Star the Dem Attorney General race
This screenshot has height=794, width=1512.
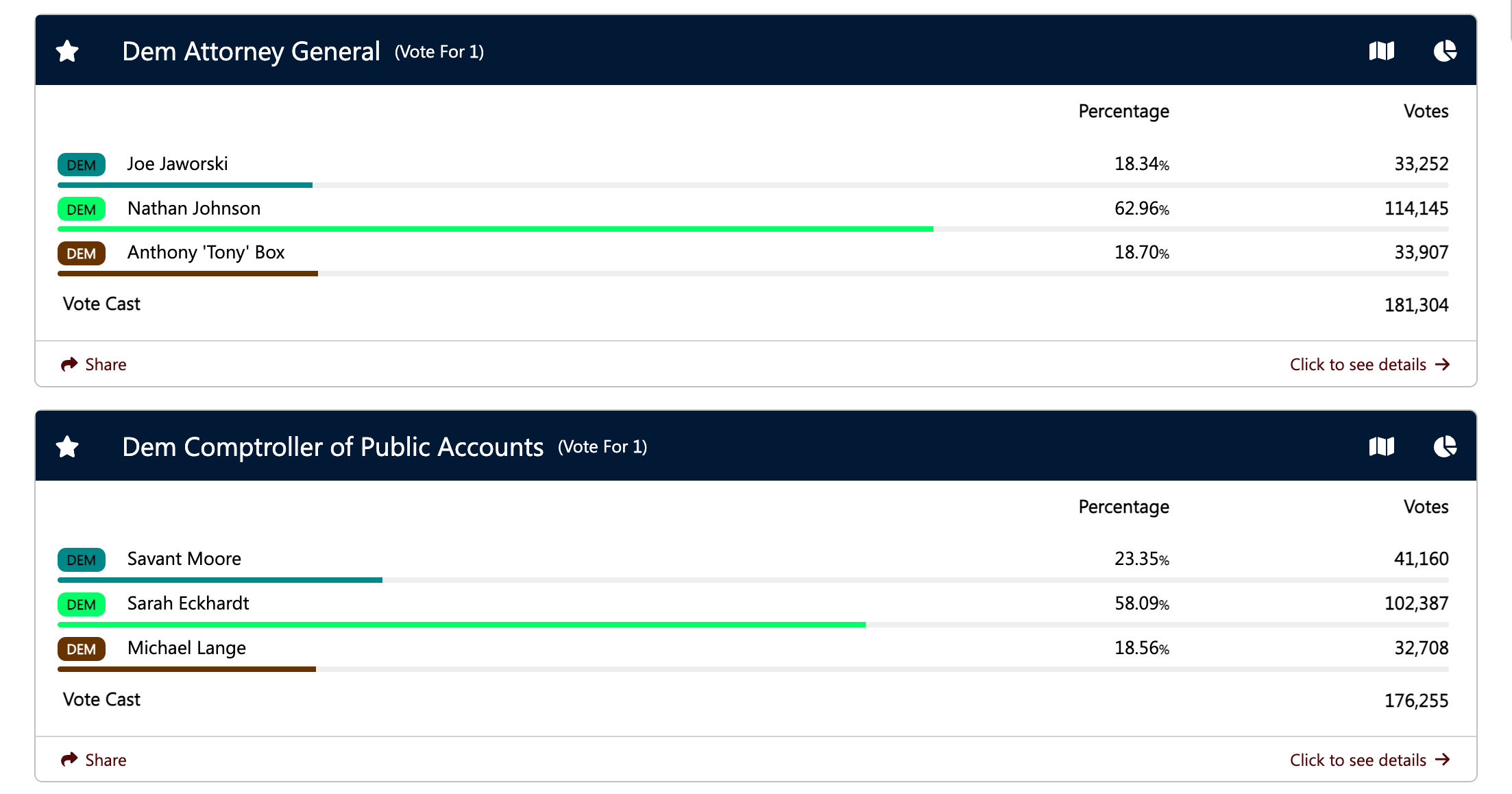coord(67,51)
